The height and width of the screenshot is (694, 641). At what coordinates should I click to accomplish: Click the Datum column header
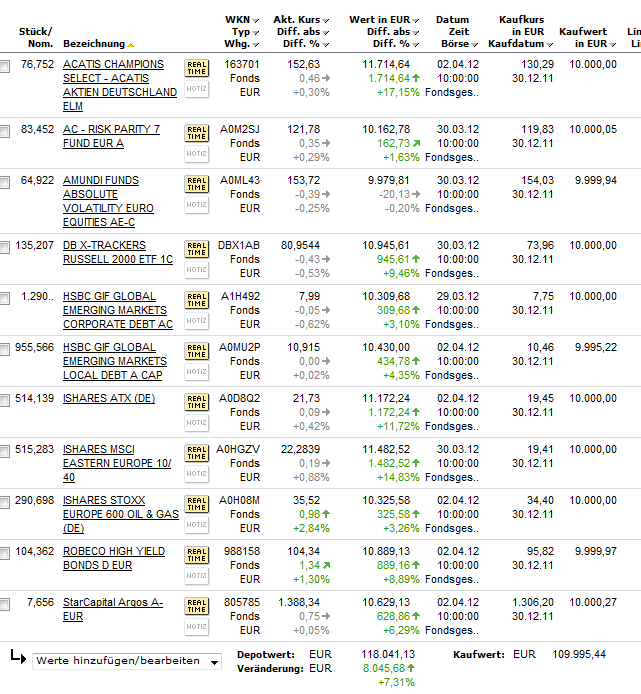[x=452, y=20]
